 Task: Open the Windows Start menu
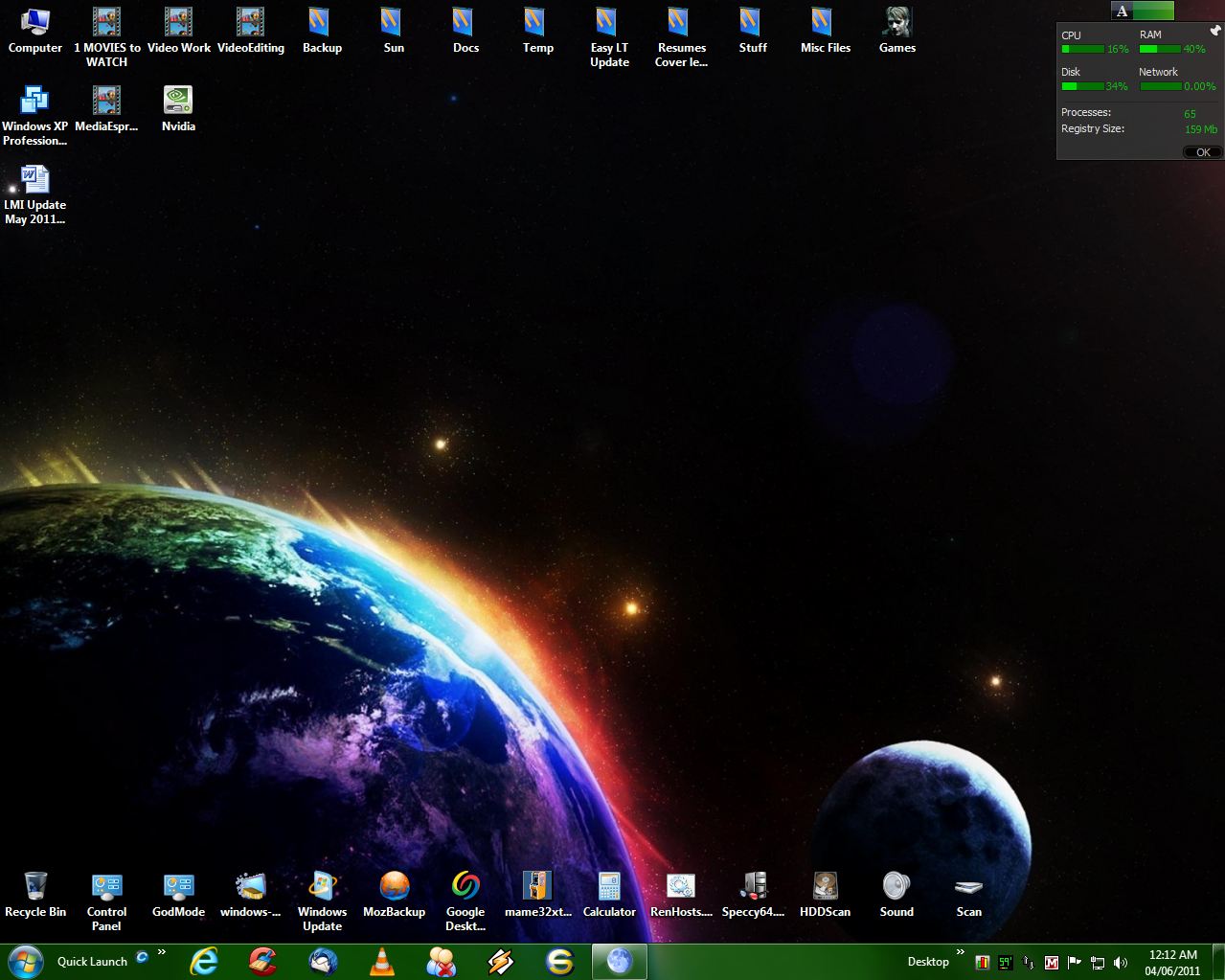(x=25, y=961)
